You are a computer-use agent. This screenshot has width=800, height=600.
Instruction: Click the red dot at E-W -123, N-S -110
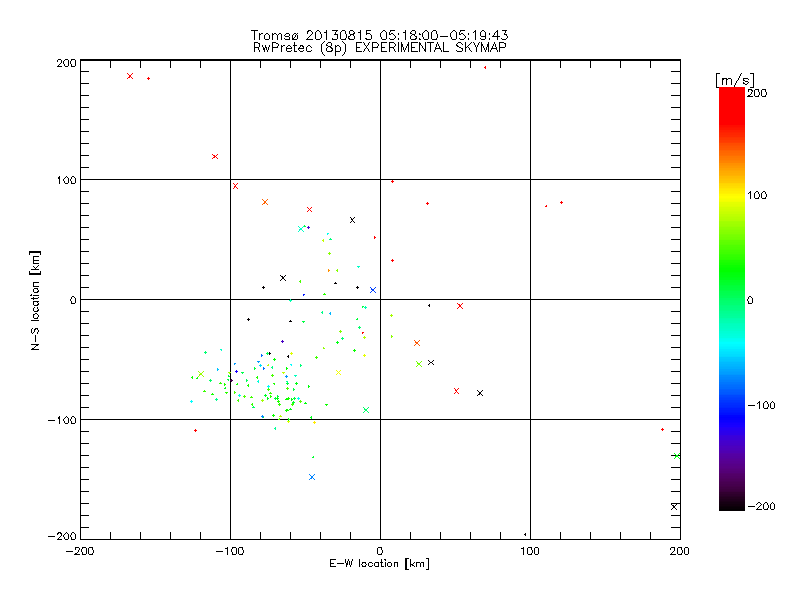click(x=195, y=431)
